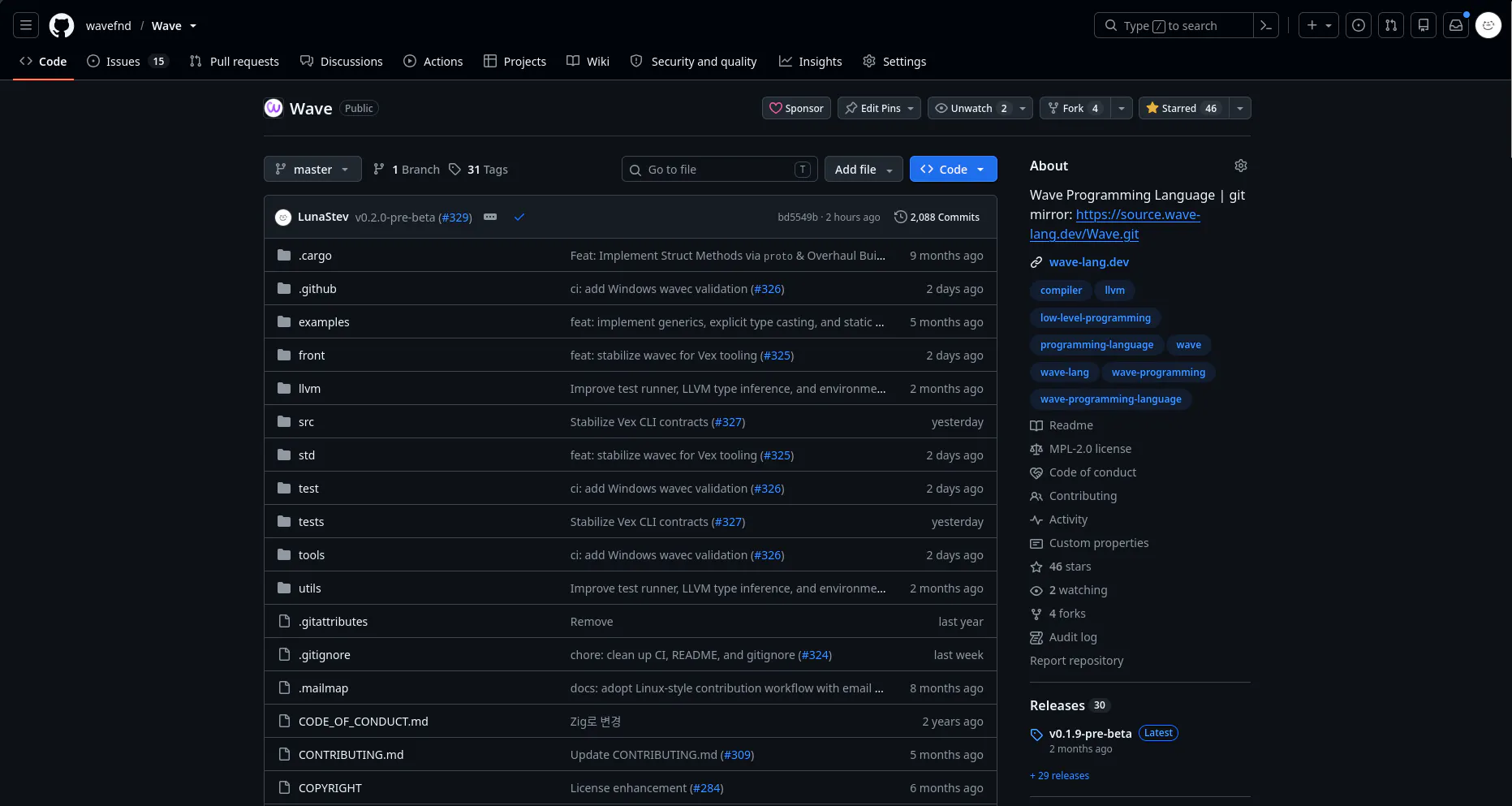
Task: Click the Fork button
Action: 1074,108
